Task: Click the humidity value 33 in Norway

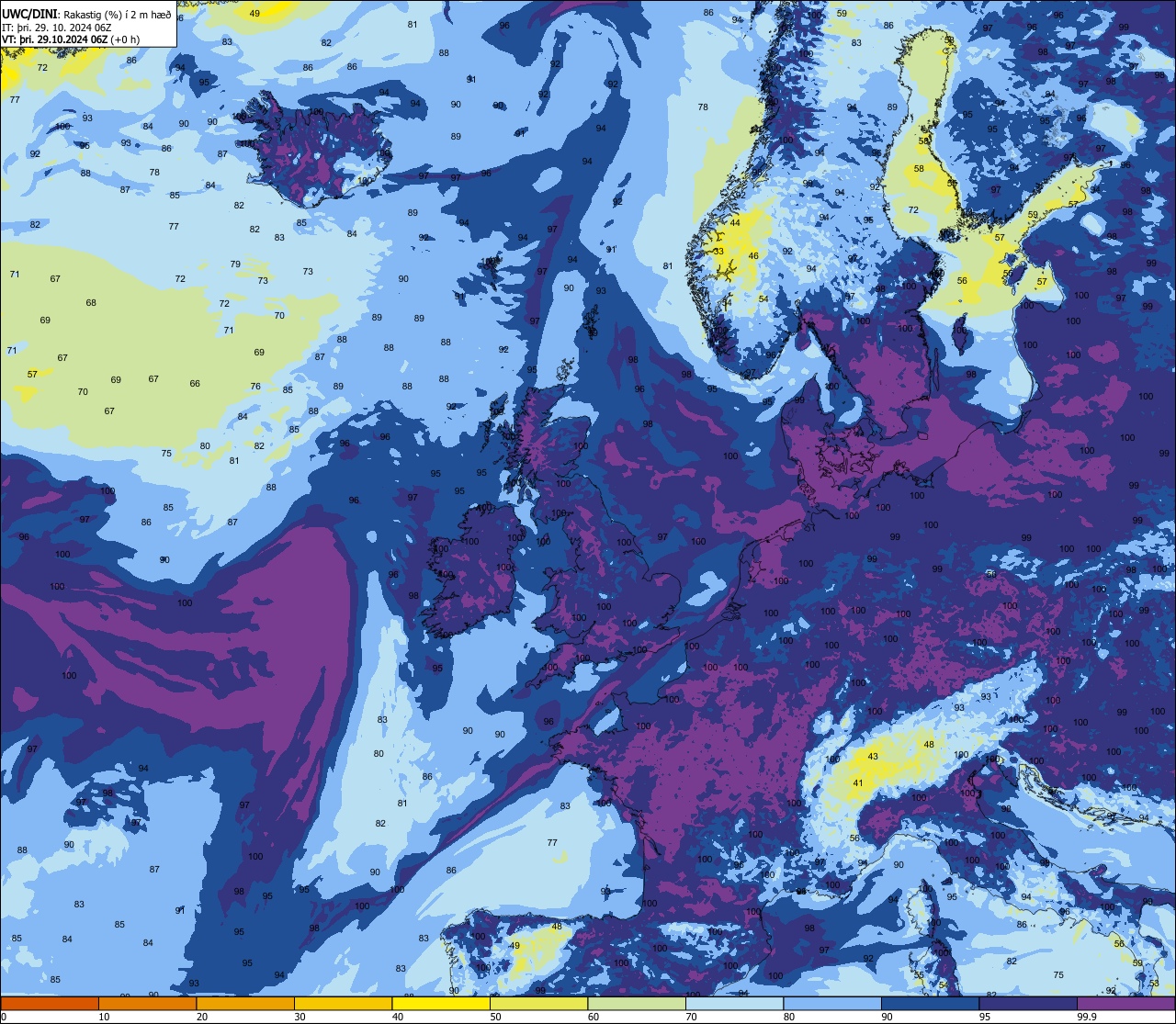Action: pos(718,252)
